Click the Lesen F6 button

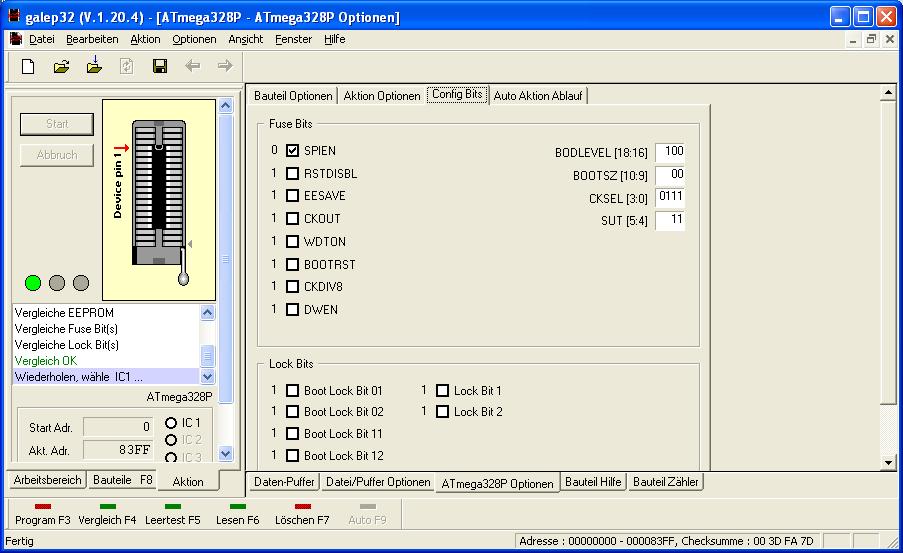[x=238, y=514]
